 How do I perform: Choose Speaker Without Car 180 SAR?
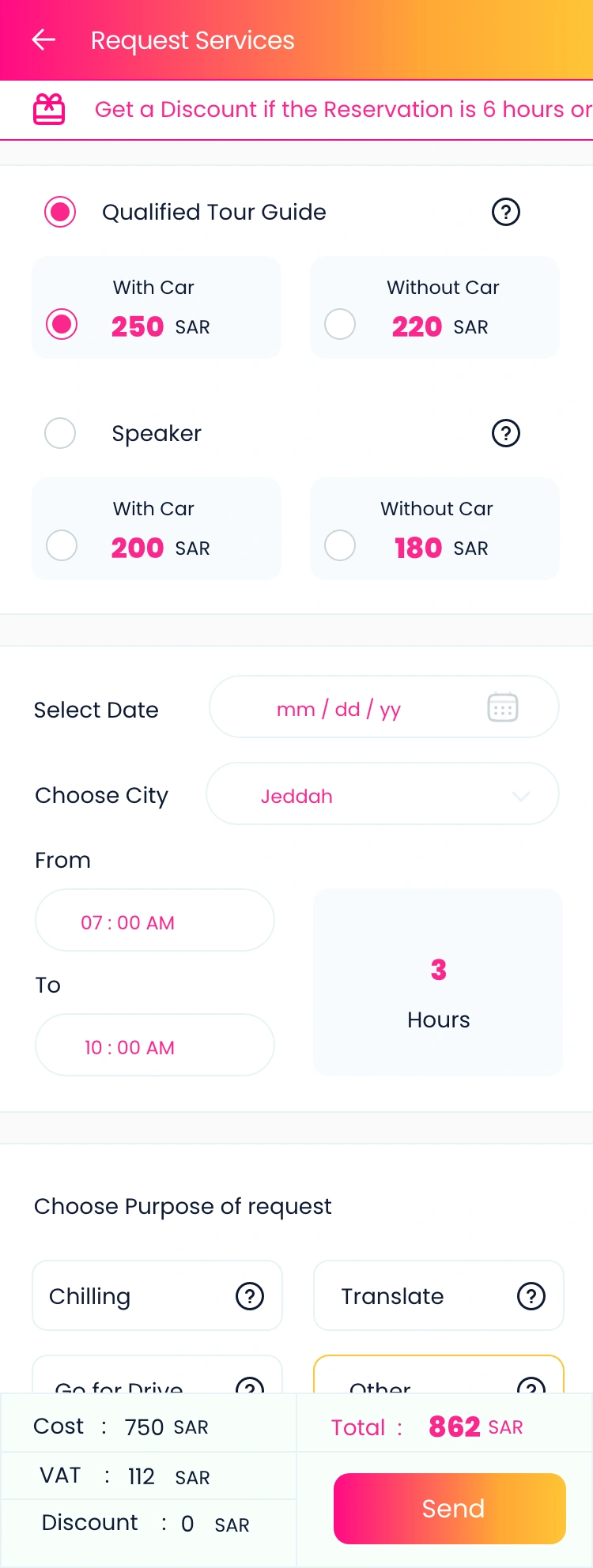point(340,545)
